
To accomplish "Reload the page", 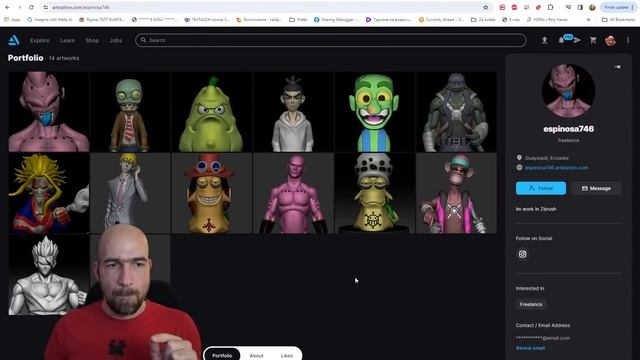I will click(31, 7).
